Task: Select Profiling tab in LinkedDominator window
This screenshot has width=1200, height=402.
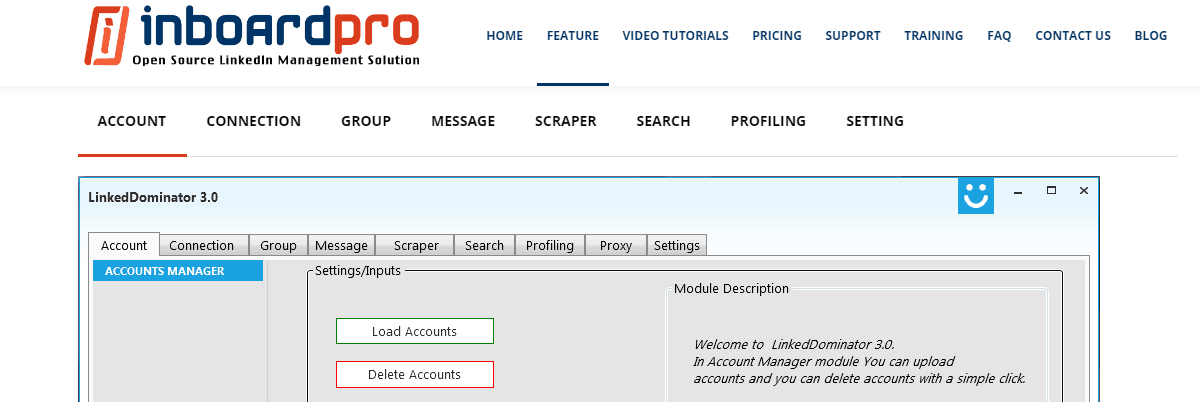Action: (x=550, y=245)
